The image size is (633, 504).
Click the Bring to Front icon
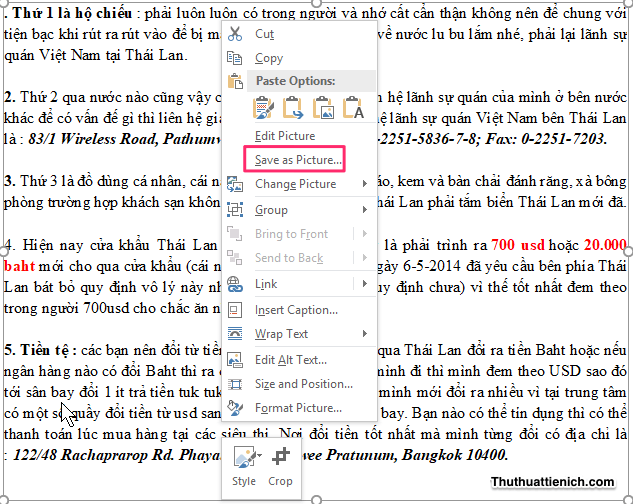click(235, 234)
